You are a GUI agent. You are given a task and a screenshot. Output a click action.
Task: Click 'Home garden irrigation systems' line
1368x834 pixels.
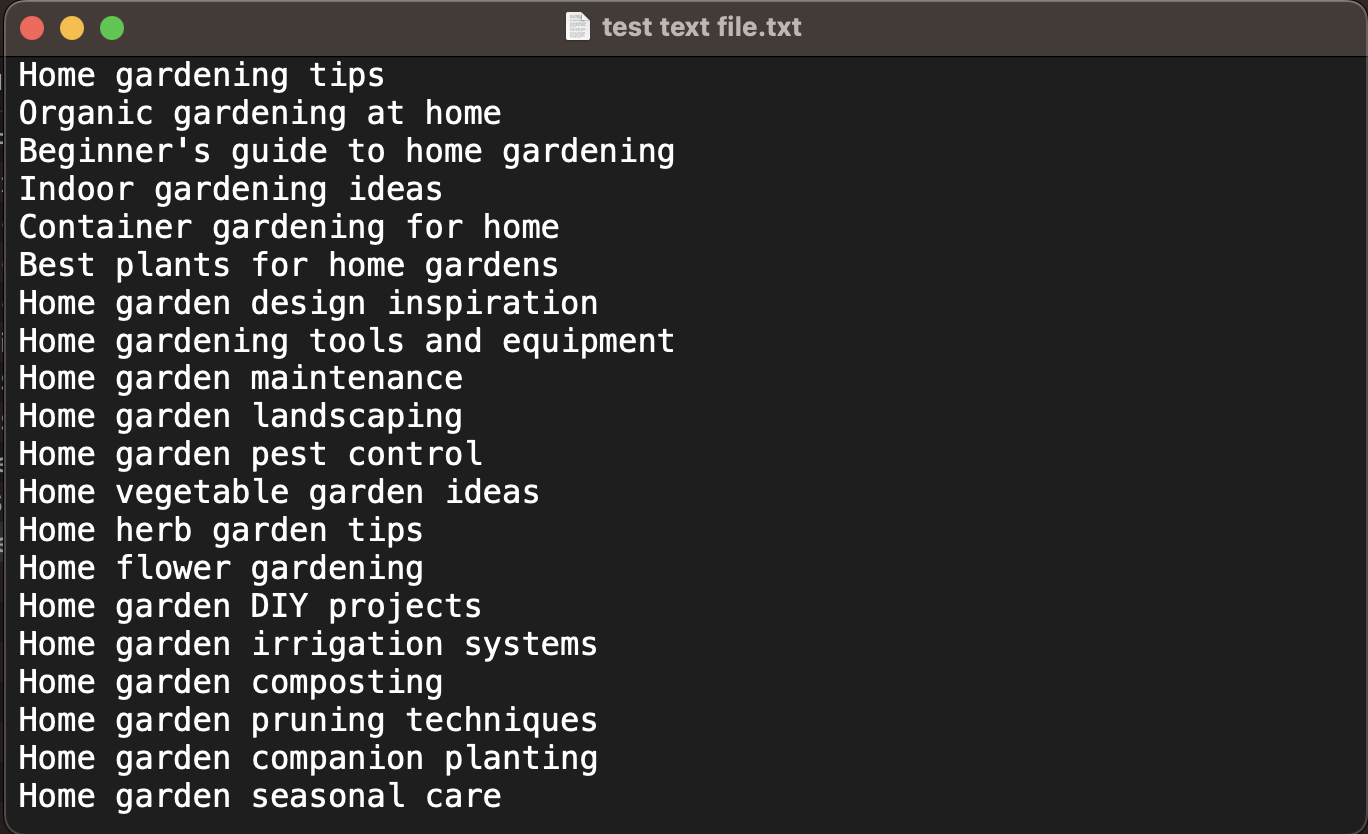(x=308, y=645)
